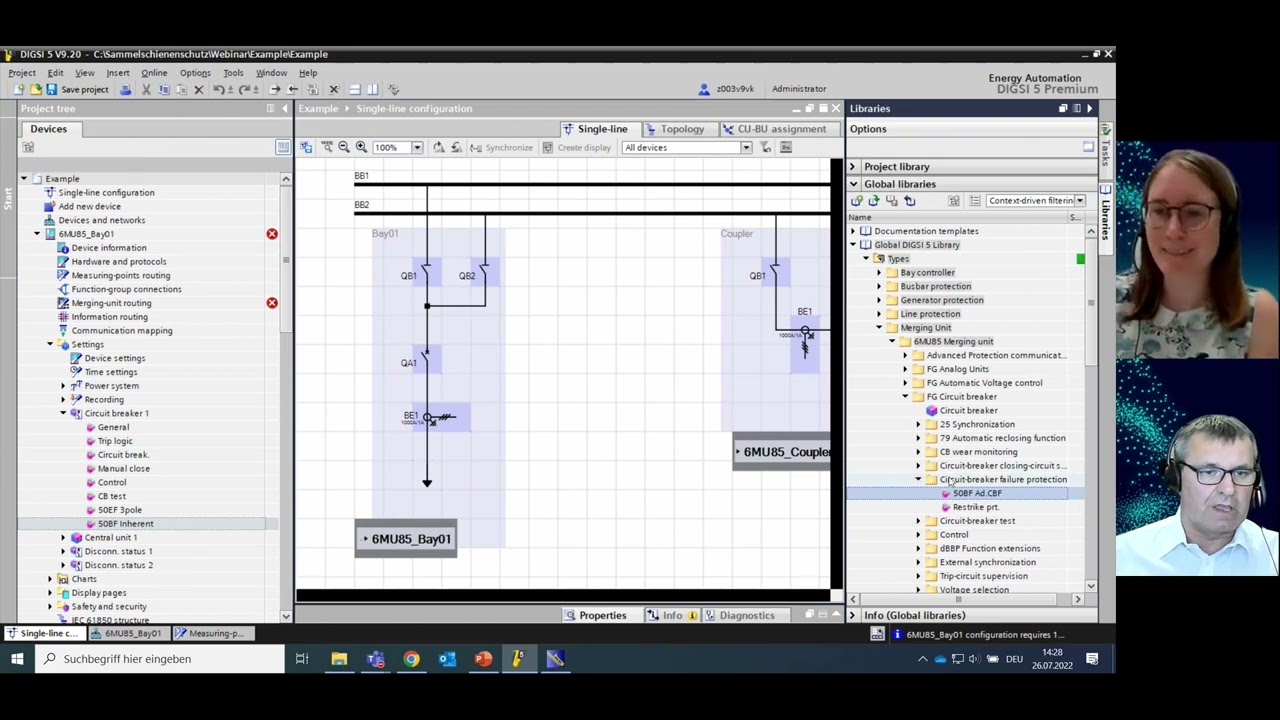
Task: Click the cut scissors icon
Action: point(146,89)
